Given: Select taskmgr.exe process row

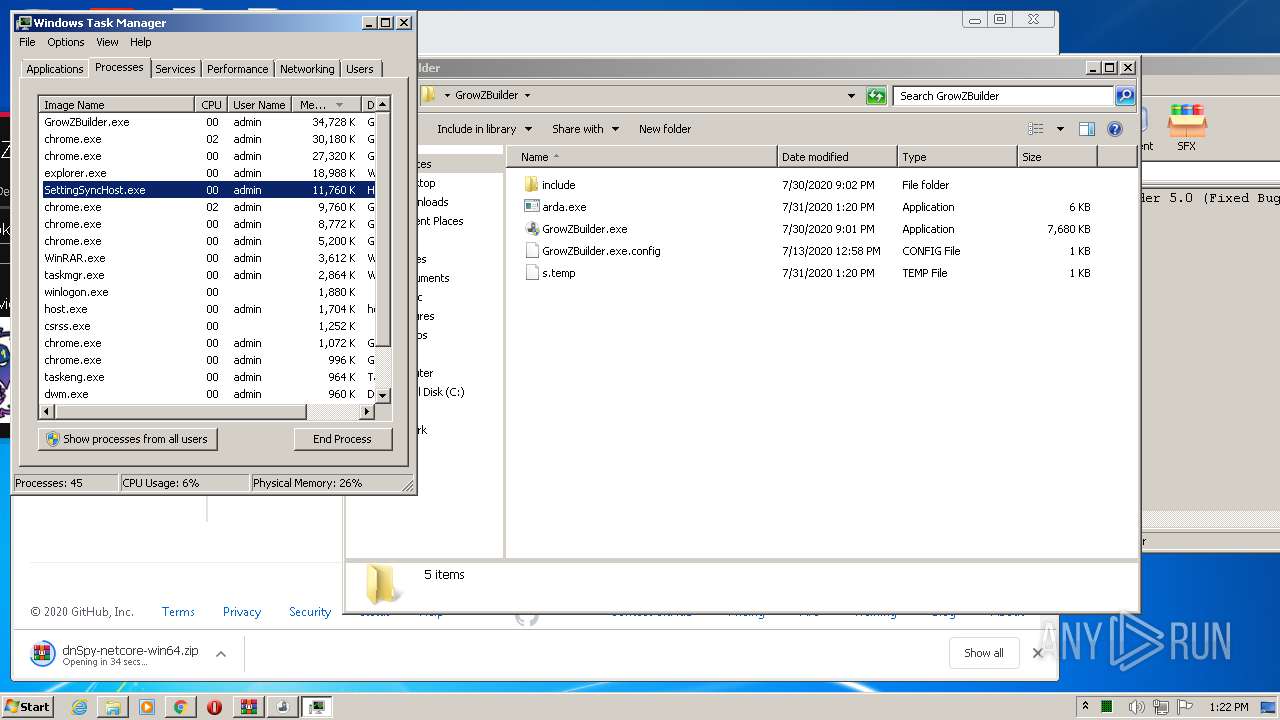Looking at the screenshot, I should (207, 275).
